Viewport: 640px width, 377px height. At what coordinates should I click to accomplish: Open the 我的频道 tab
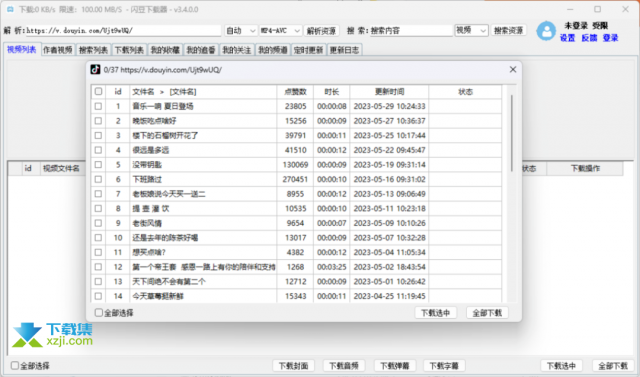(273, 50)
